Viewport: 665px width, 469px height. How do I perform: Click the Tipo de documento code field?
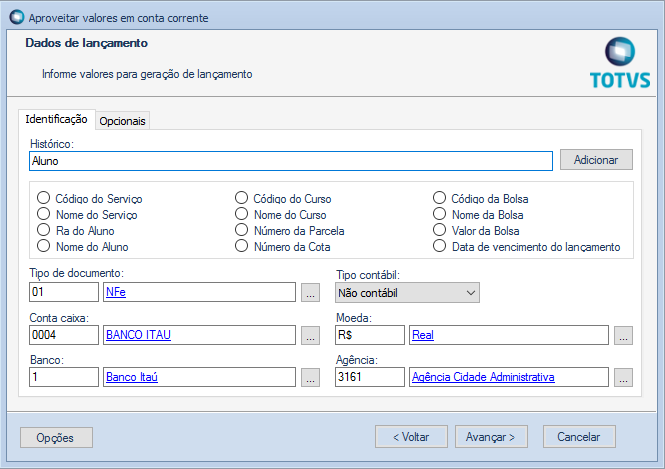pos(64,292)
